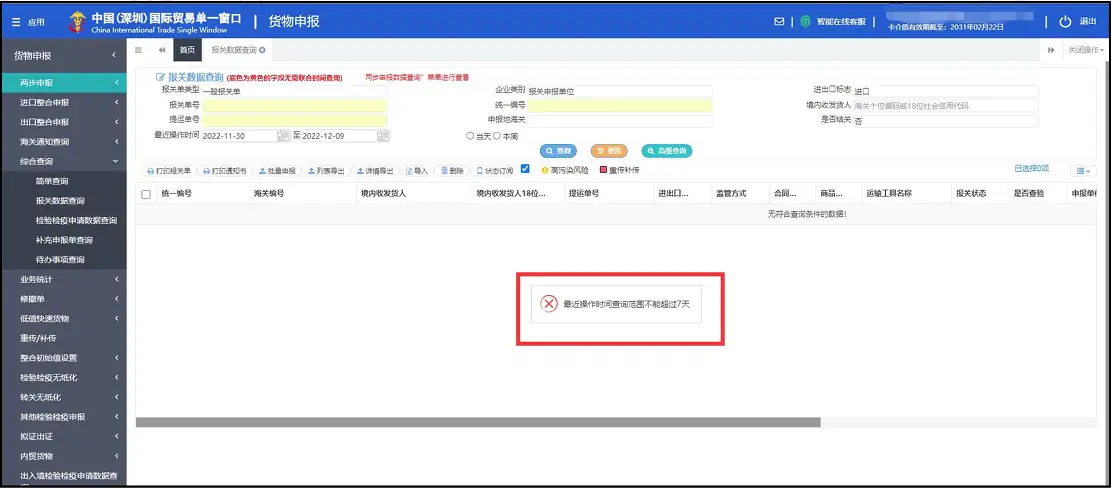Expand the 进口整合申报 sidebar menu
This screenshot has height=489, width=1111.
click(x=64, y=103)
